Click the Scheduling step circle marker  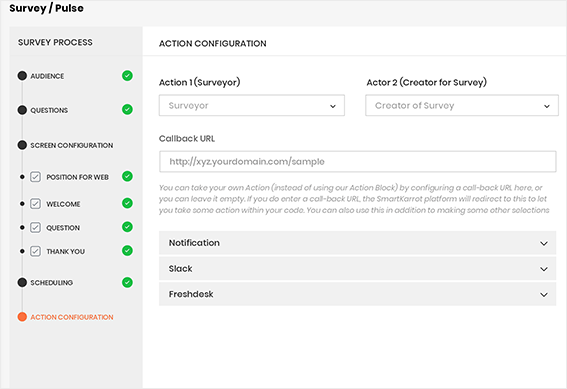pos(22,282)
